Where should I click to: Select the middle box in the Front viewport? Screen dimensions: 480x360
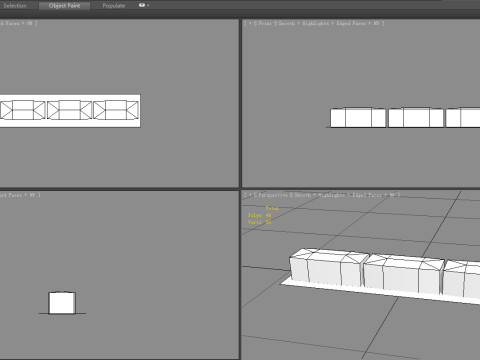[x=416, y=117]
